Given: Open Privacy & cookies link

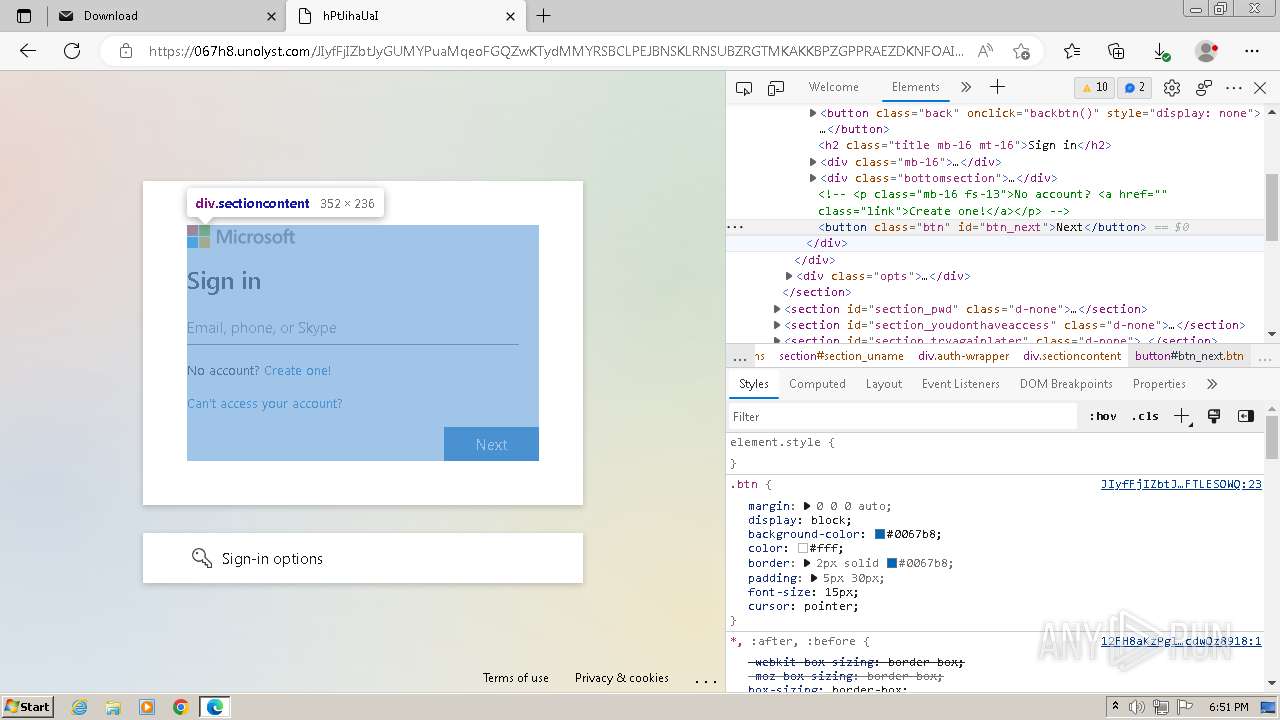Looking at the screenshot, I should 622,677.
